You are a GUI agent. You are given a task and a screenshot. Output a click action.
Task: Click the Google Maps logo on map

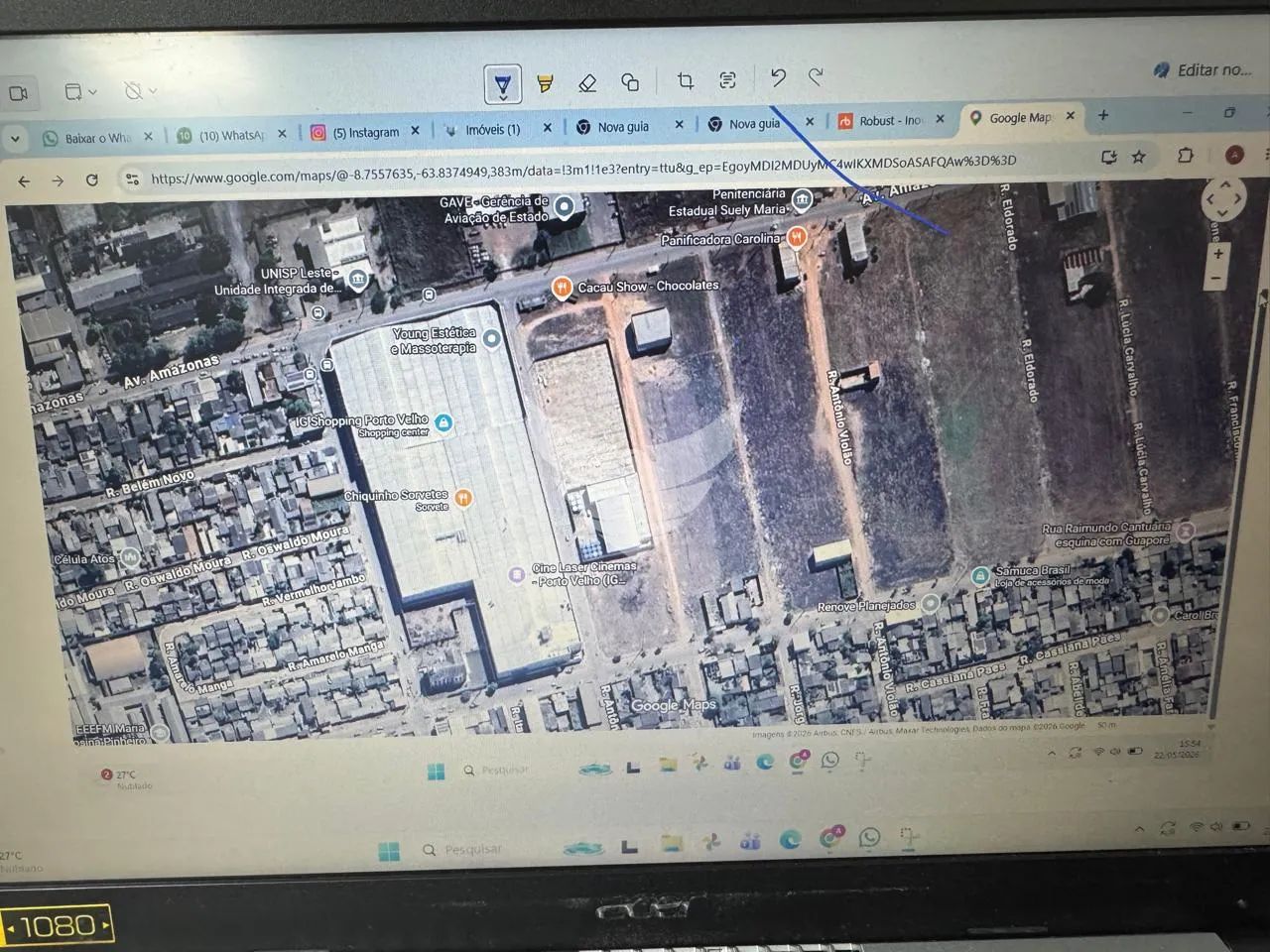674,705
